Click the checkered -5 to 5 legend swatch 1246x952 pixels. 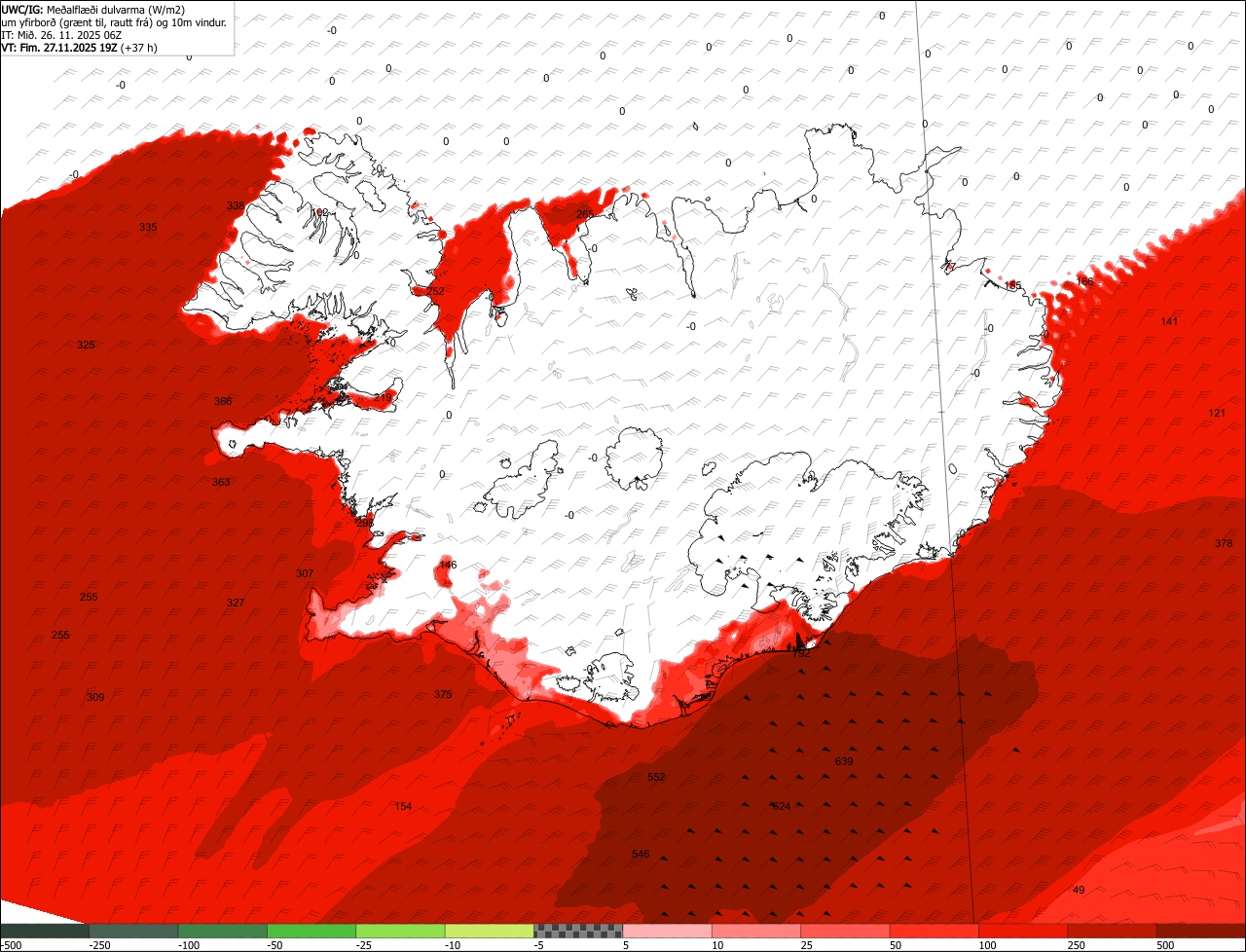coord(578,931)
